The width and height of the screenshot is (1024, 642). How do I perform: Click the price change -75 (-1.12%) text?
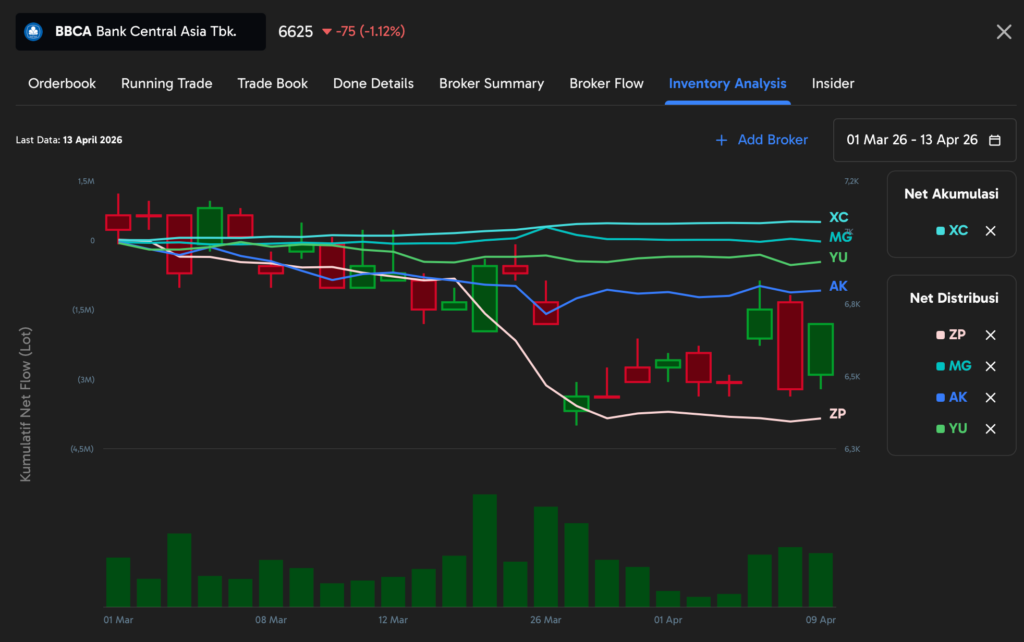point(370,31)
